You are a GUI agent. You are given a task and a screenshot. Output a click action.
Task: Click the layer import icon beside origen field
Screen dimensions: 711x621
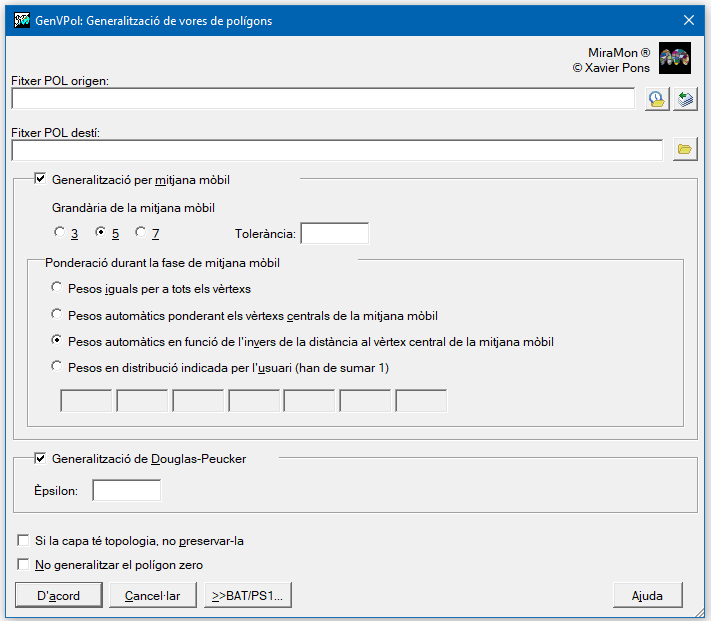(x=685, y=99)
